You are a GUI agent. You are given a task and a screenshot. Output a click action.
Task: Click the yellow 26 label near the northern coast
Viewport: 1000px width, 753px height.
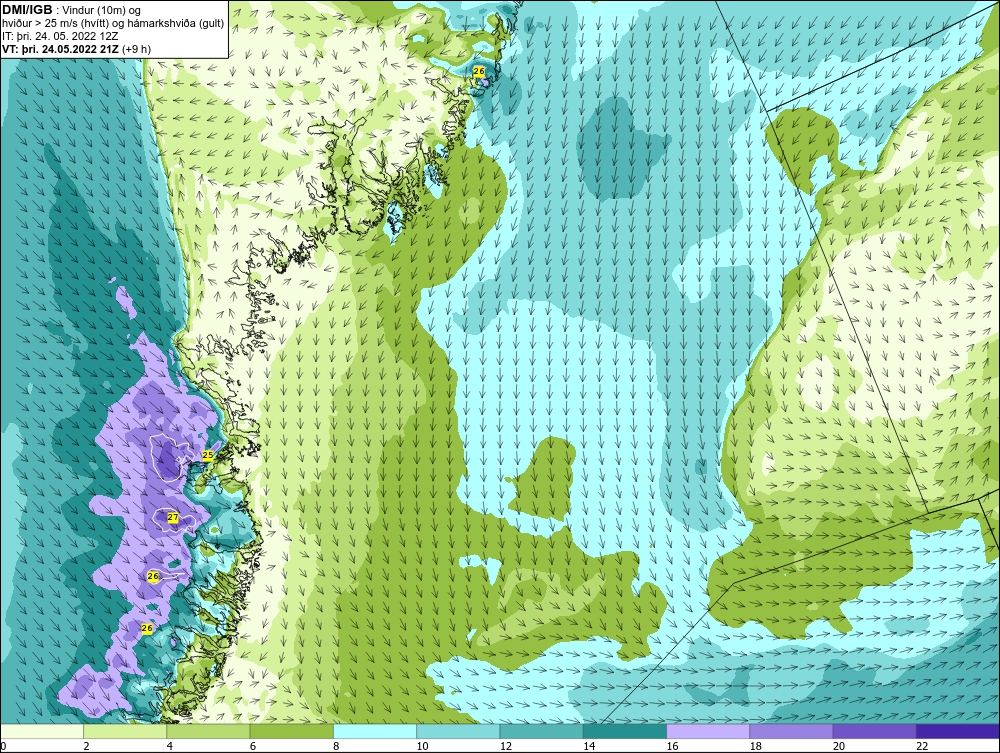[480, 71]
